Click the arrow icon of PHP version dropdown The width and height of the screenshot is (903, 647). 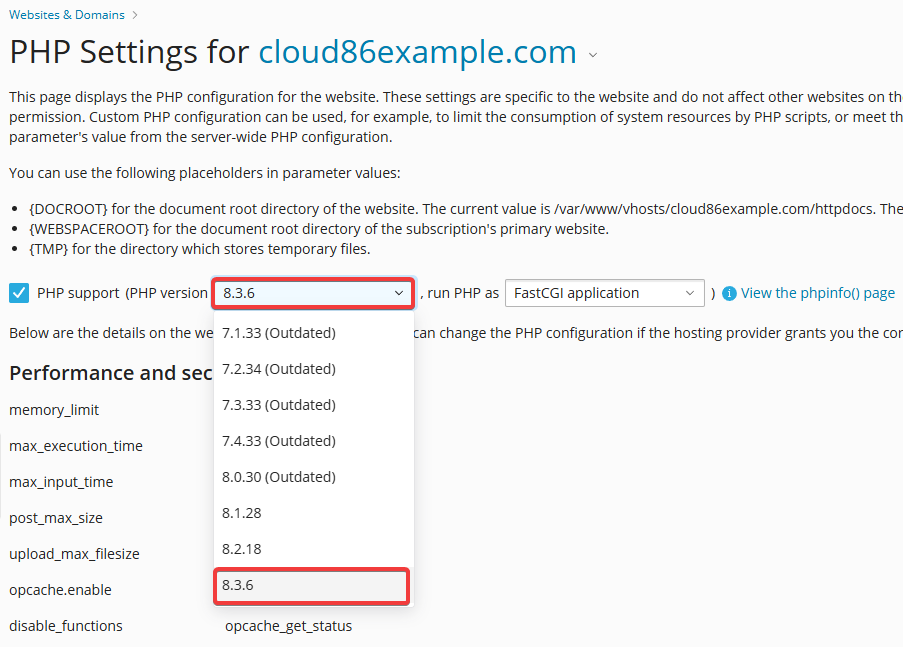[399, 293]
